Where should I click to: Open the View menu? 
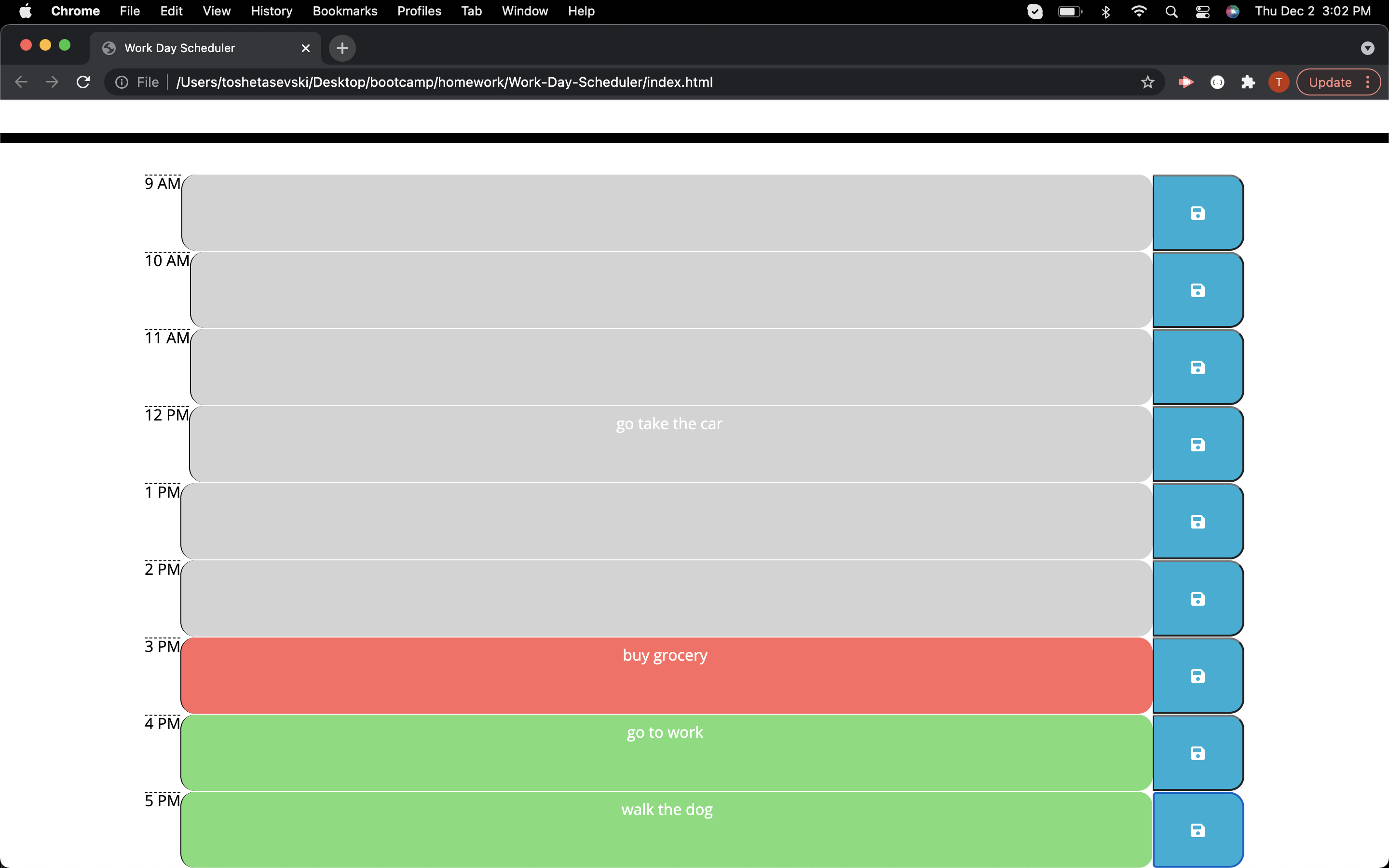tap(217, 11)
